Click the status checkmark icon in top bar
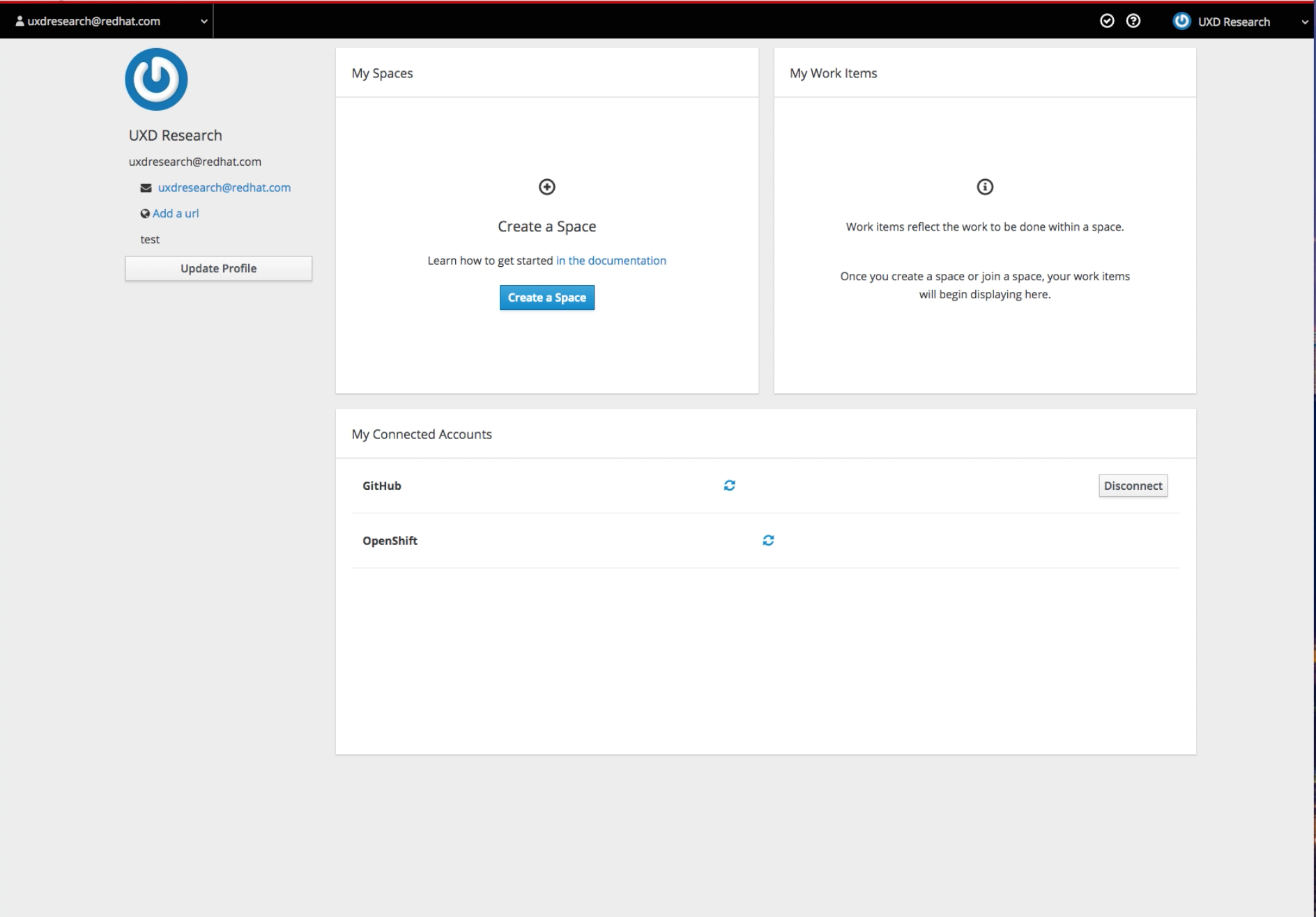The height and width of the screenshot is (917, 1316). click(1108, 21)
